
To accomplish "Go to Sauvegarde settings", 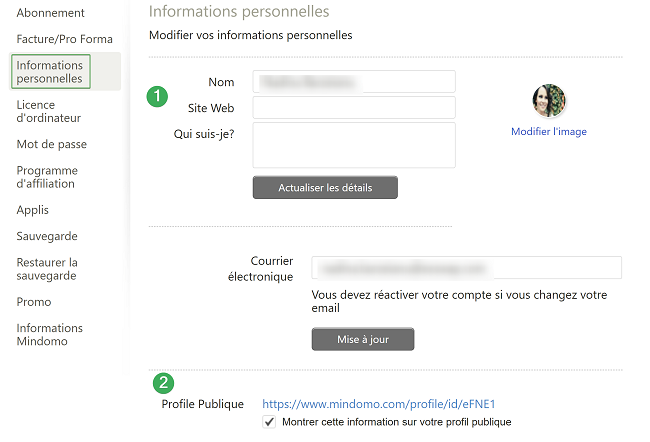I will (47, 236).
